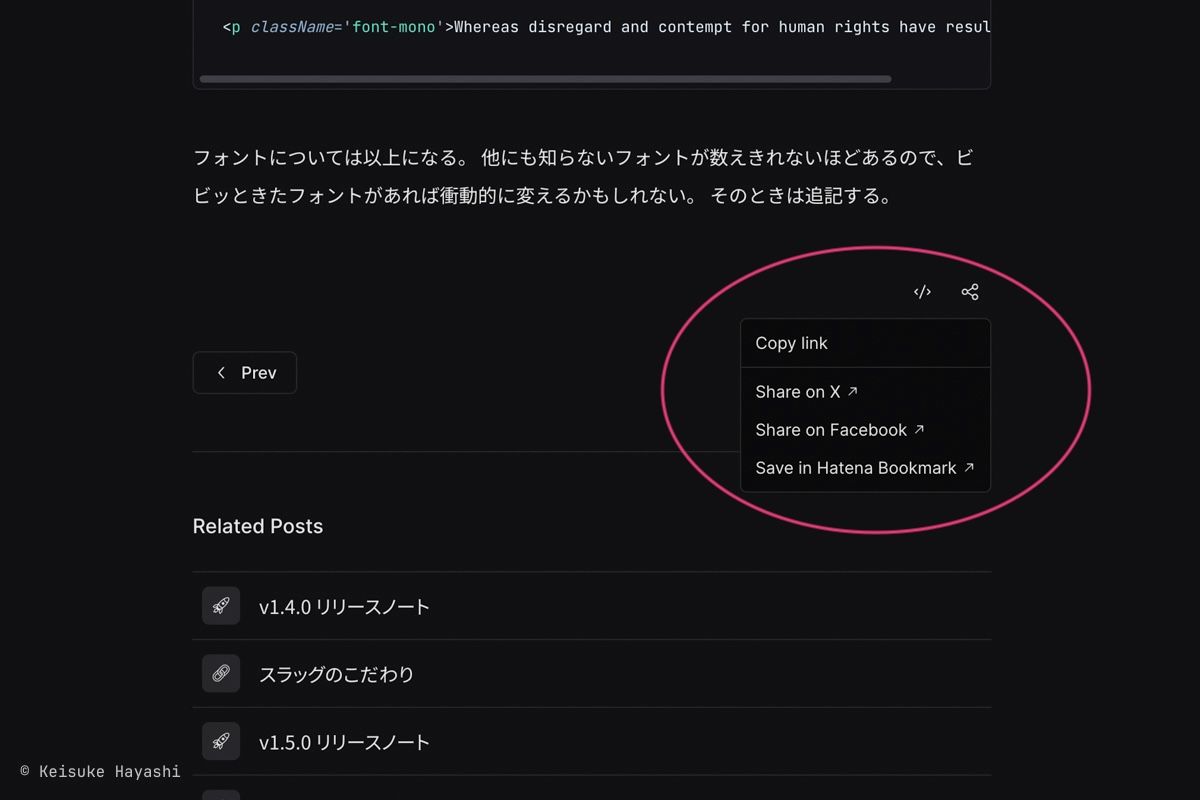
Task: Select Copy link from the share menu
Action: [791, 343]
